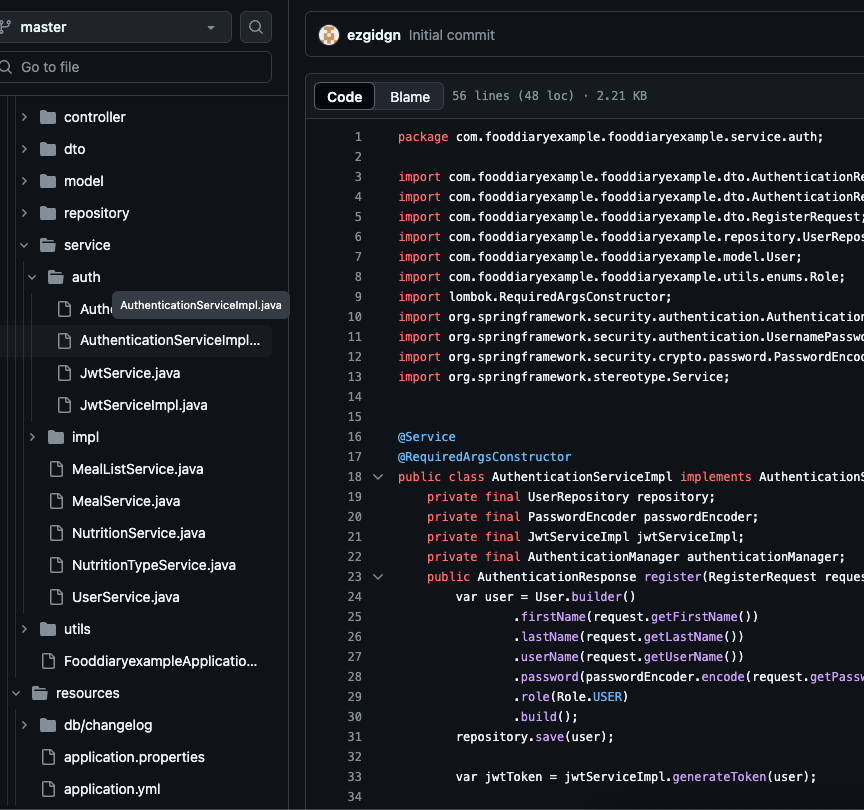Expand the controller folder chevron
The width and height of the screenshot is (864, 810).
[x=24, y=117]
